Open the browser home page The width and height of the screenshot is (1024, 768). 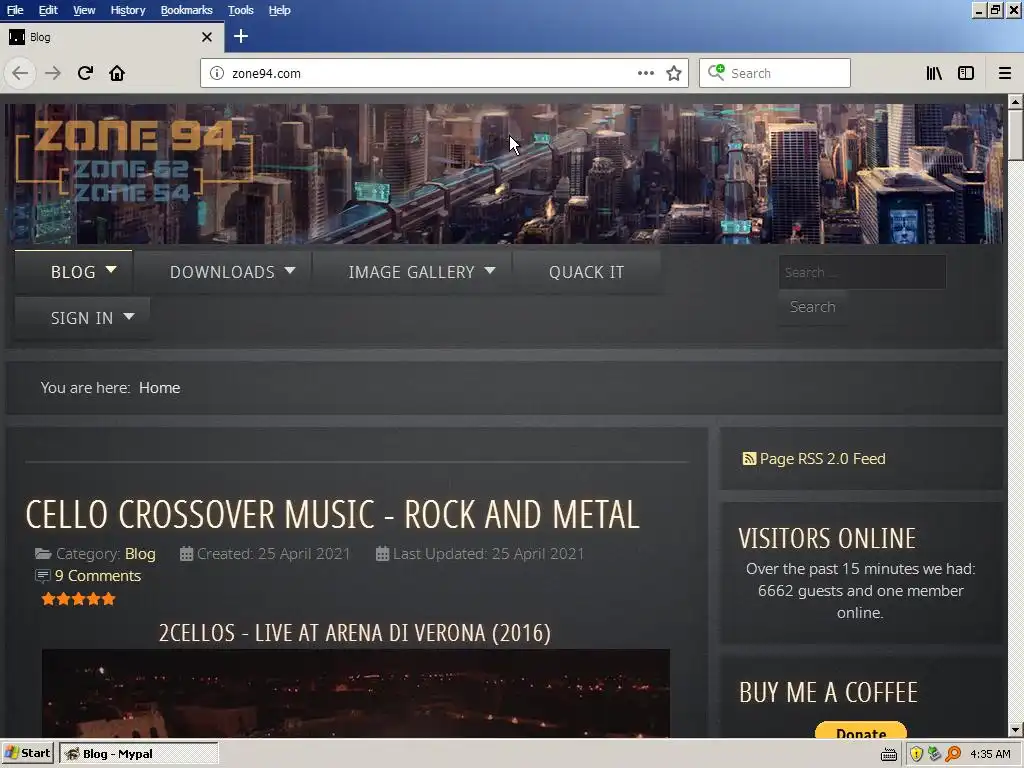coord(117,73)
